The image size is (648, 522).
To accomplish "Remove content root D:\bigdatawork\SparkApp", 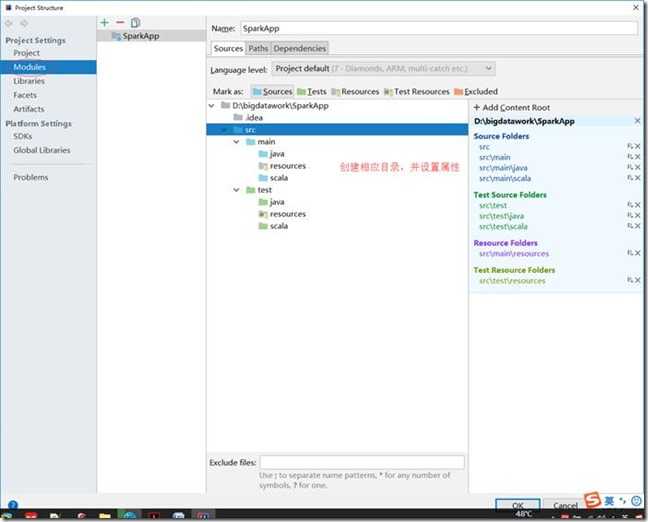I will [x=637, y=121].
